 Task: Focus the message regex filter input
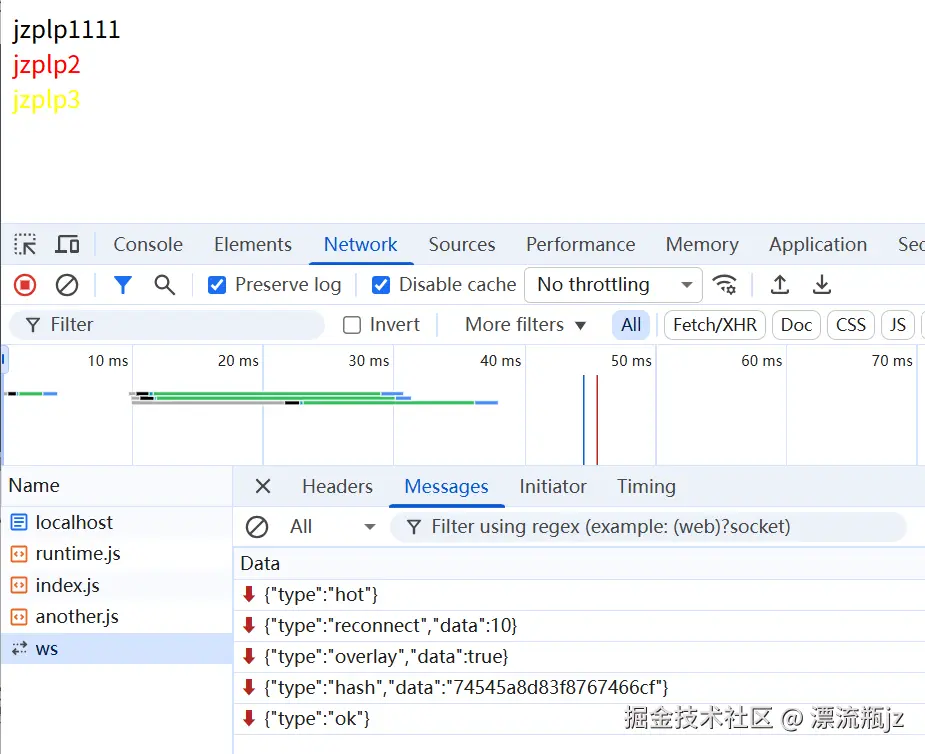[x=648, y=527]
